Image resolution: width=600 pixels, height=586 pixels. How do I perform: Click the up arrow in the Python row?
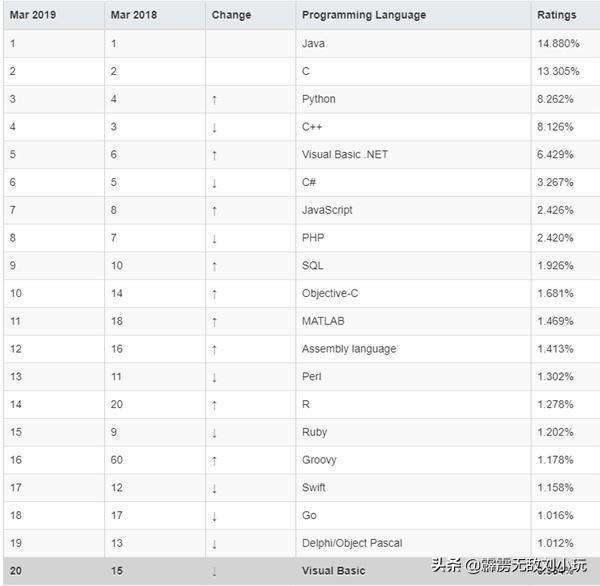(214, 100)
